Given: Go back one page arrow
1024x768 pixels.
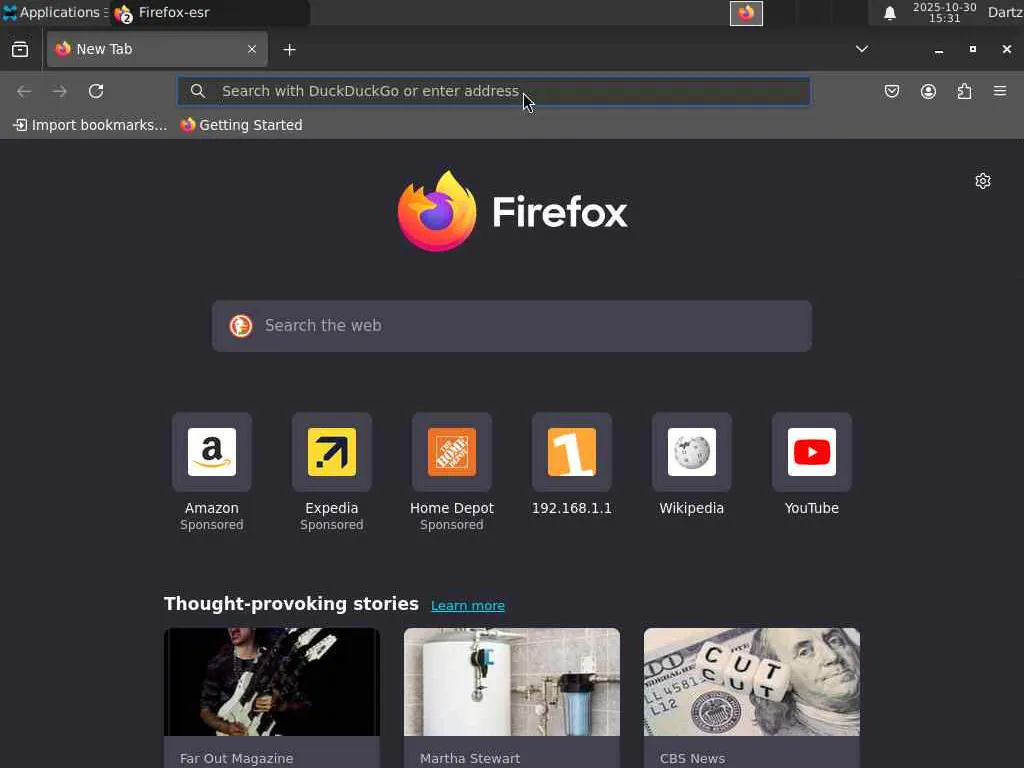Looking at the screenshot, I should (x=24, y=91).
